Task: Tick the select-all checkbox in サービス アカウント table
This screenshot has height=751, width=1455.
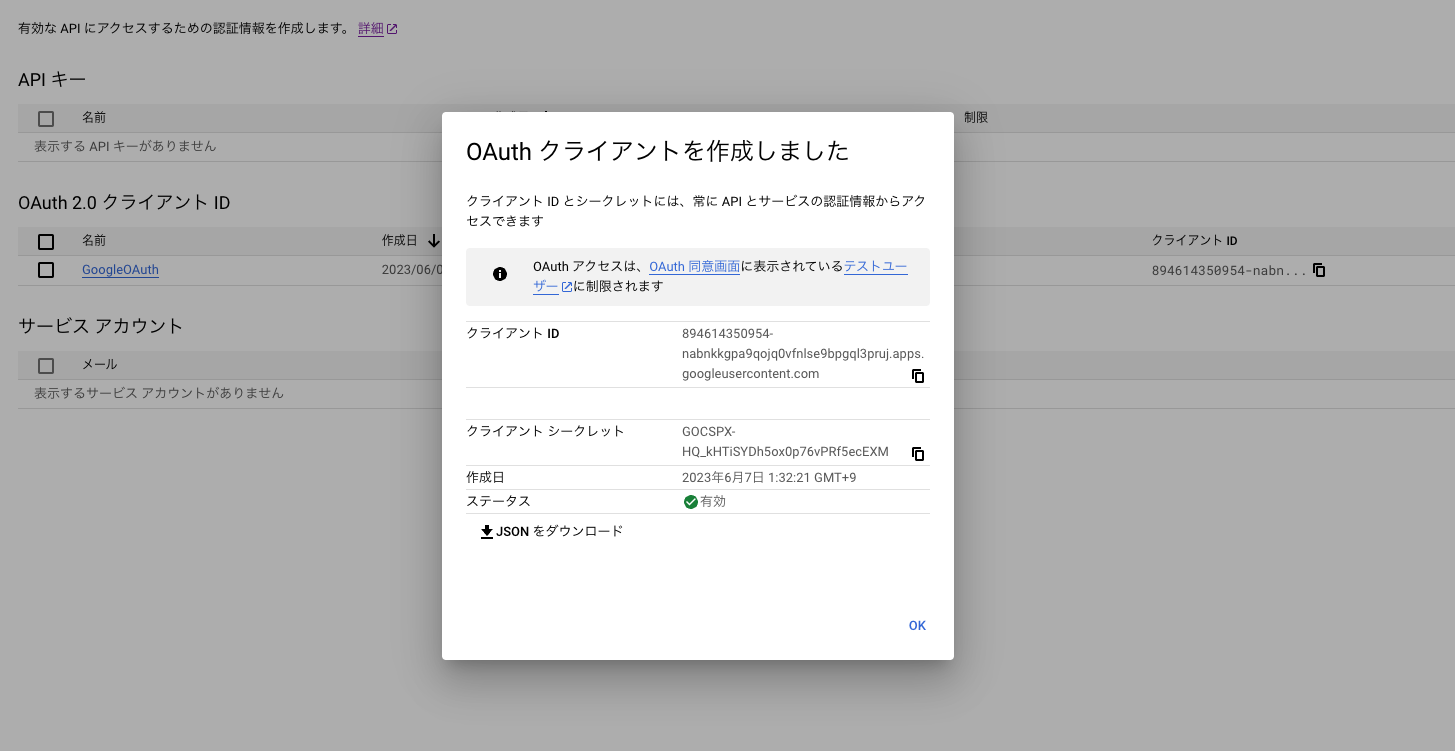Action: (x=46, y=365)
